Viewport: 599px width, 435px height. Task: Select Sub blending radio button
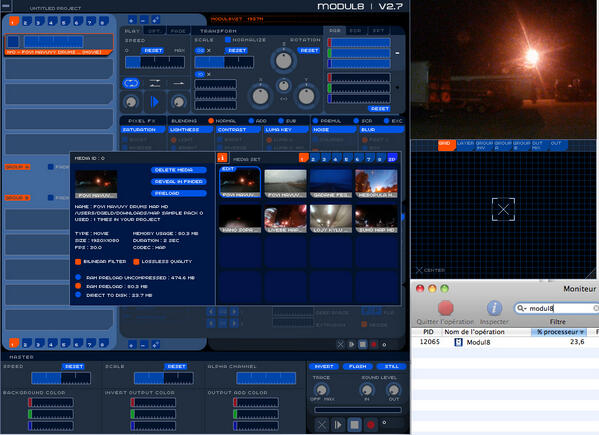tap(281, 121)
